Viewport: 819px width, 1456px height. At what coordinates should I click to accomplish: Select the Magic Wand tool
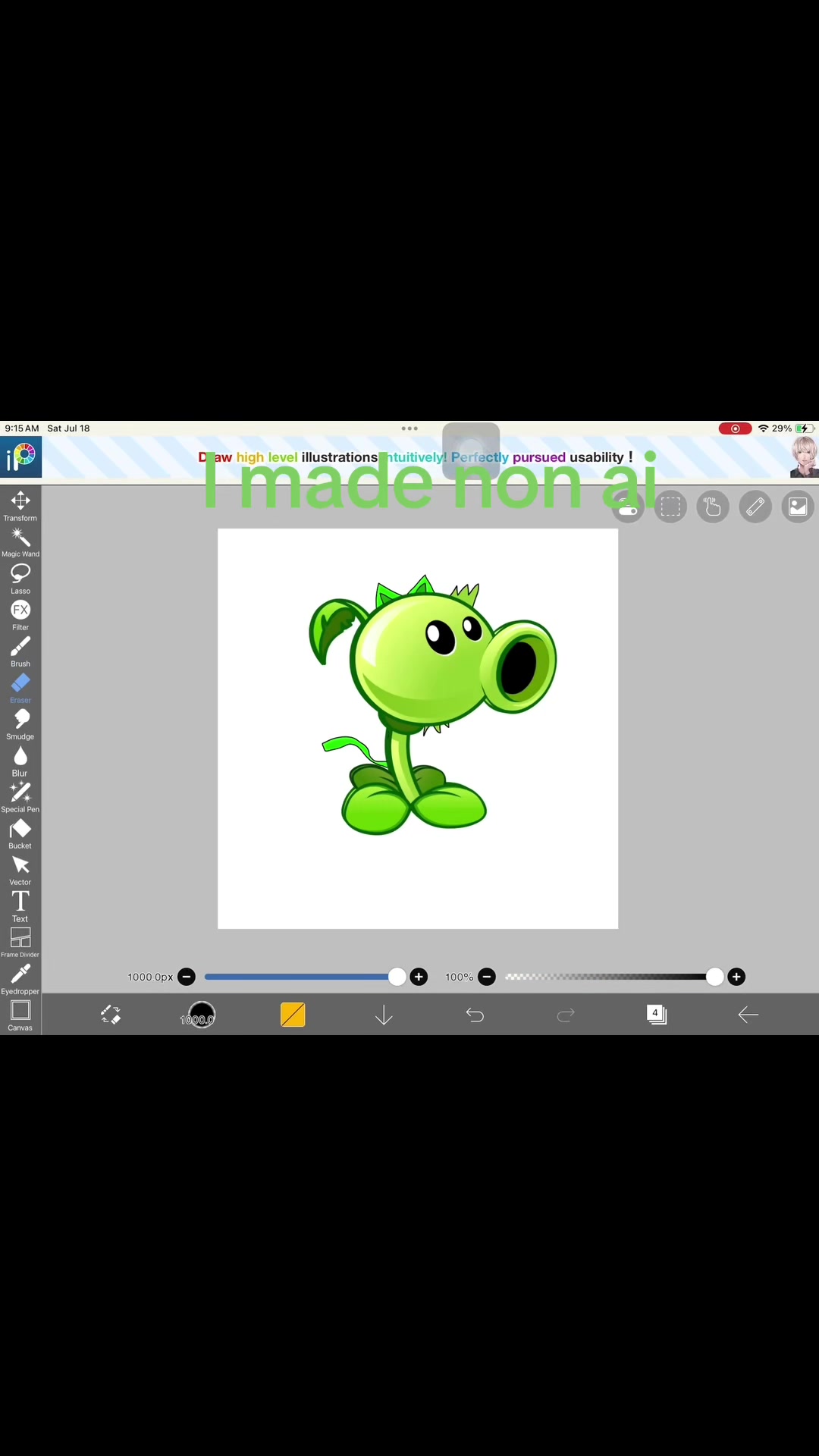click(x=20, y=543)
